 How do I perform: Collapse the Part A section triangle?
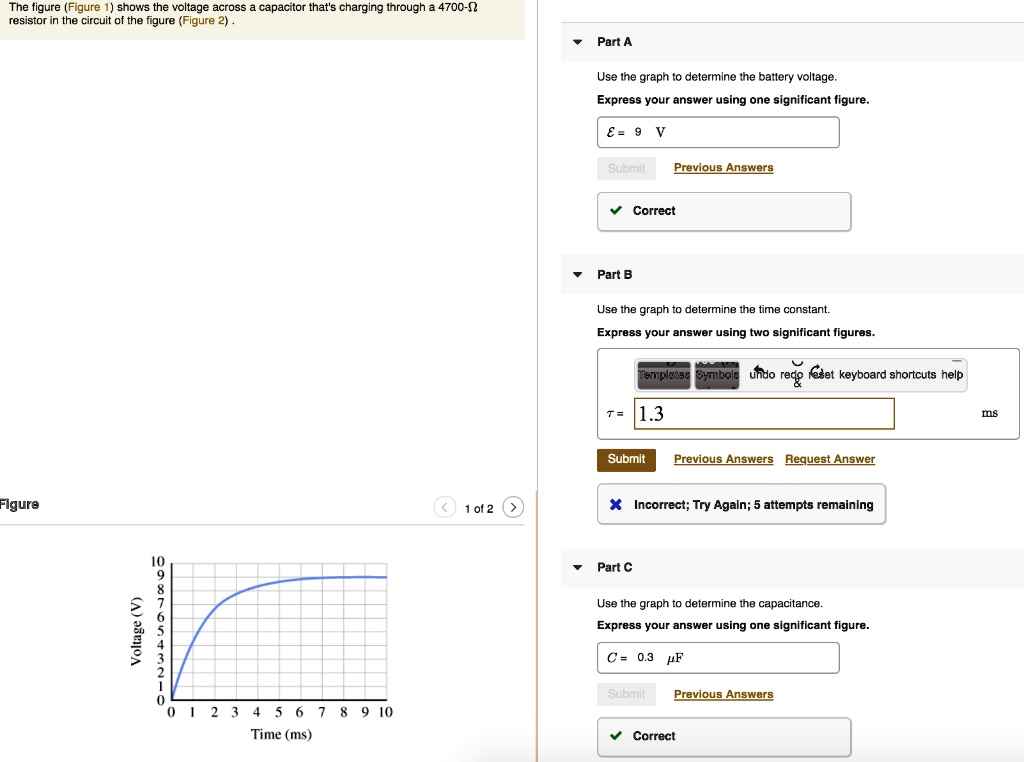tap(577, 42)
